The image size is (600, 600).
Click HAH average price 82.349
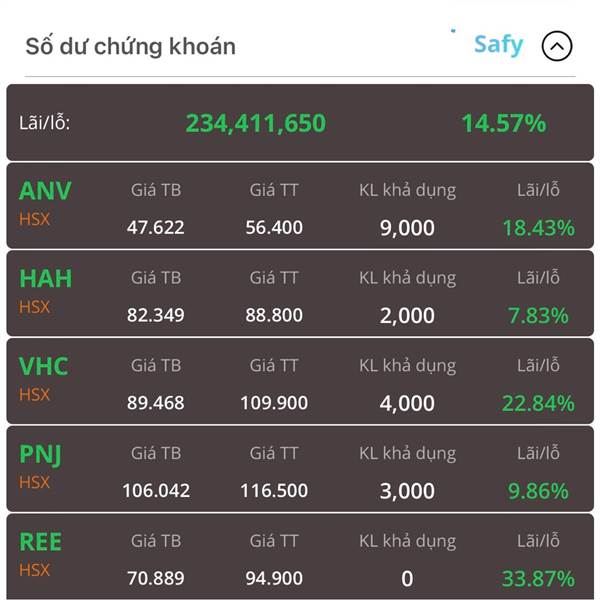point(155,316)
